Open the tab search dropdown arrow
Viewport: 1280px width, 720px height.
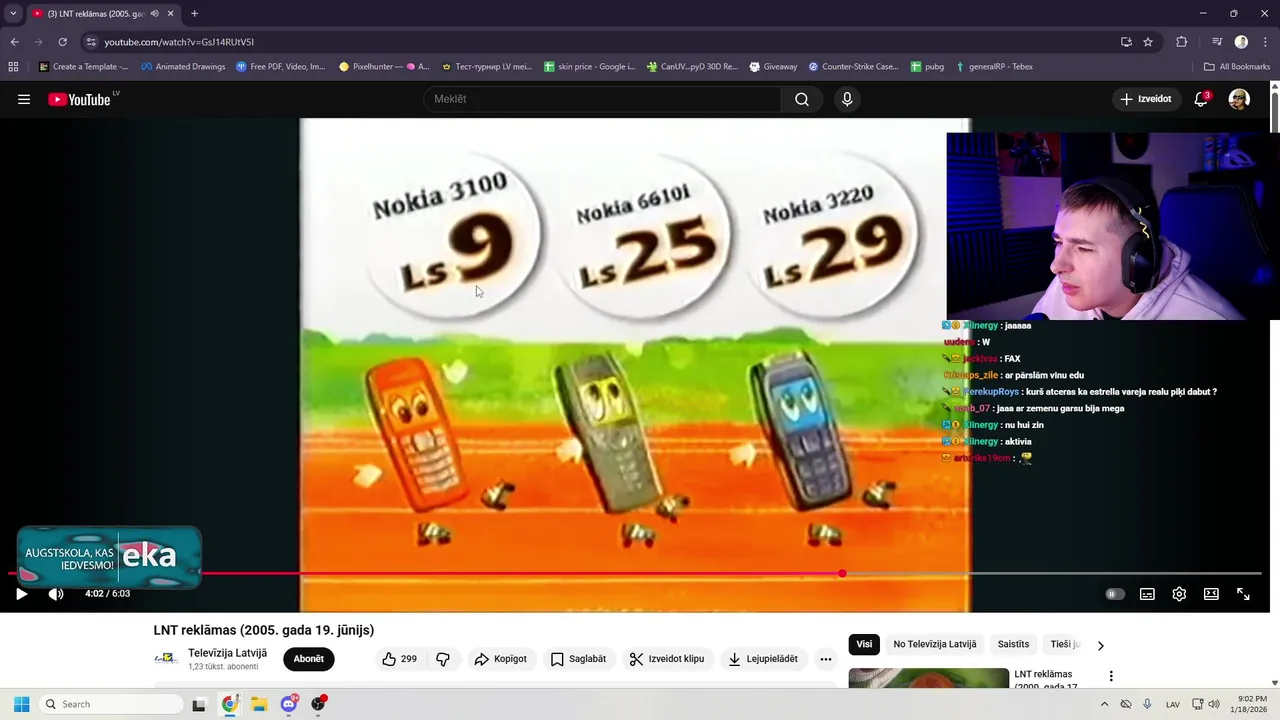tap(13, 14)
